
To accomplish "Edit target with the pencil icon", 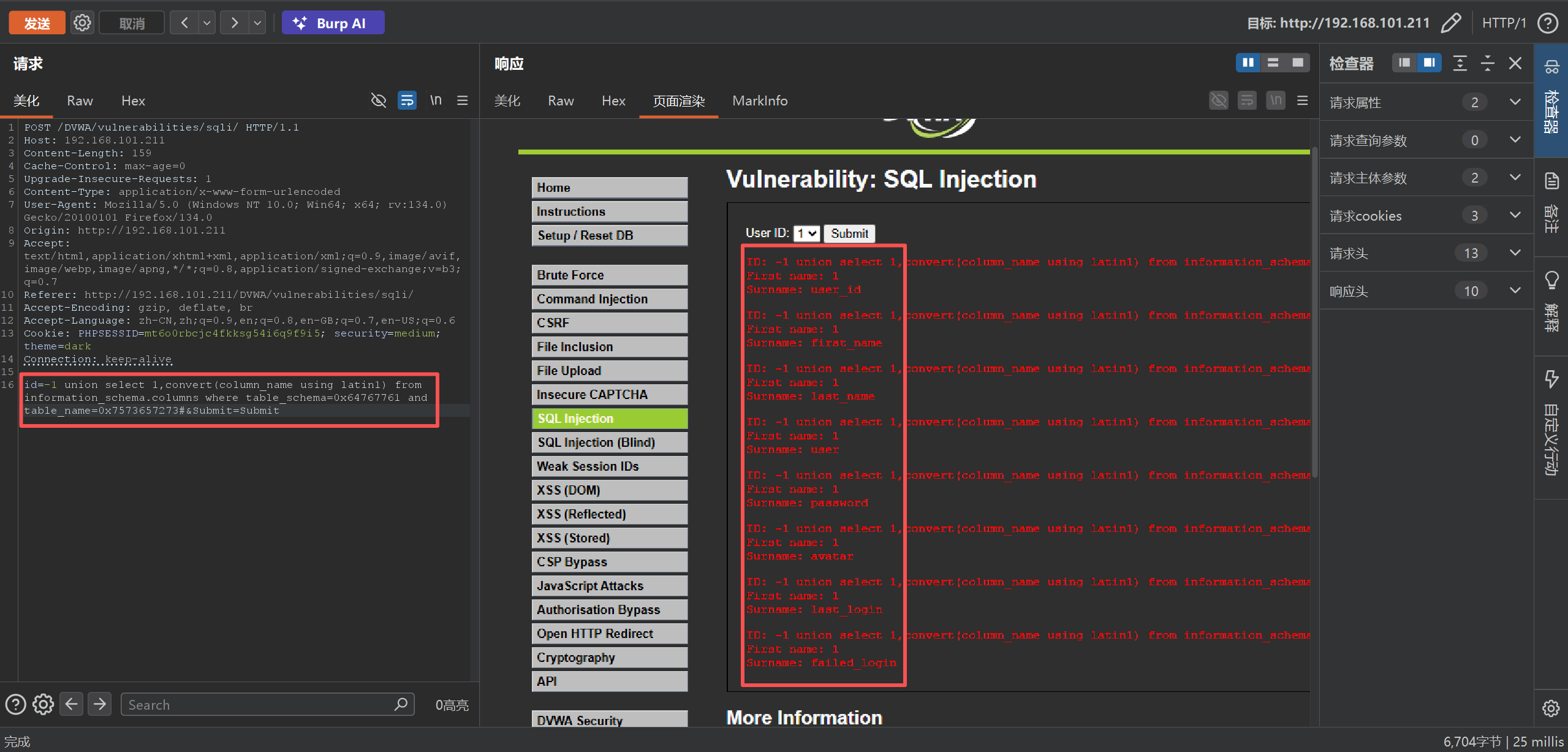I will 1450,23.
